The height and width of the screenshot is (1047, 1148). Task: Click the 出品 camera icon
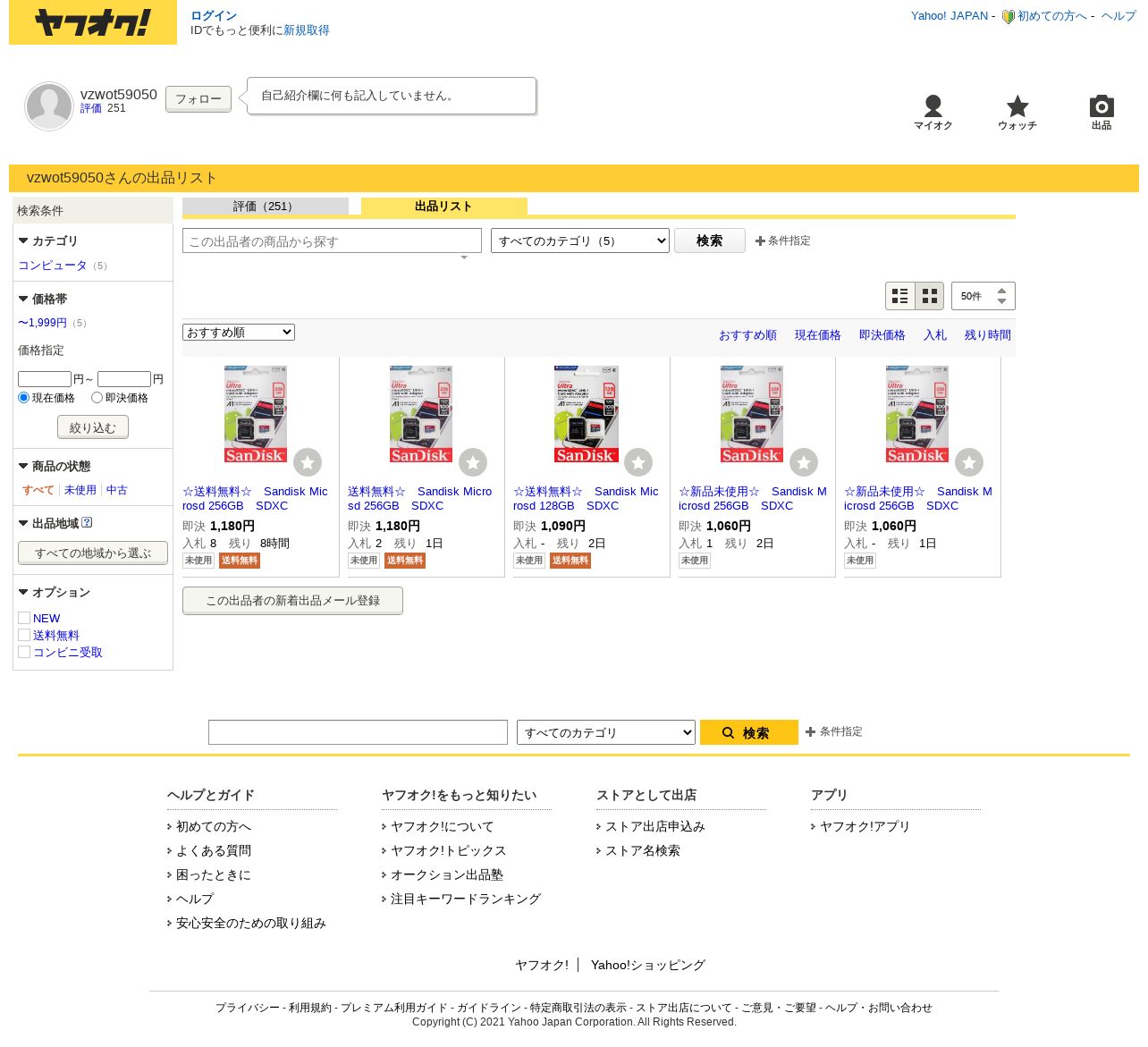[1102, 113]
